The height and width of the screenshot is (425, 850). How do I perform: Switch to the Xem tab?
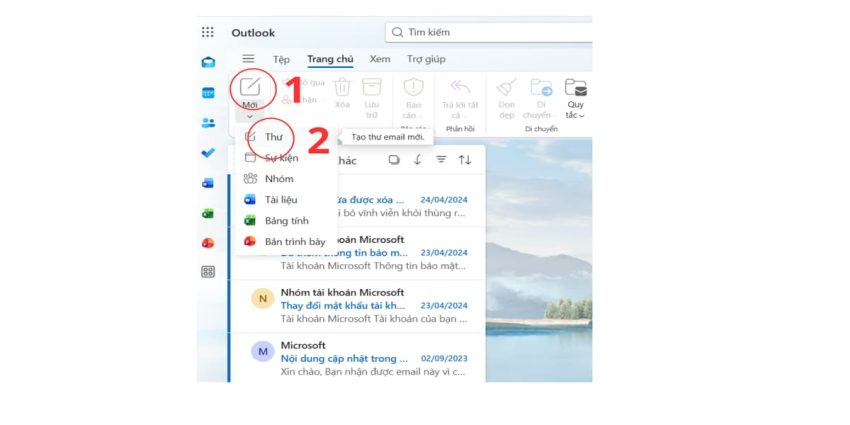[380, 59]
